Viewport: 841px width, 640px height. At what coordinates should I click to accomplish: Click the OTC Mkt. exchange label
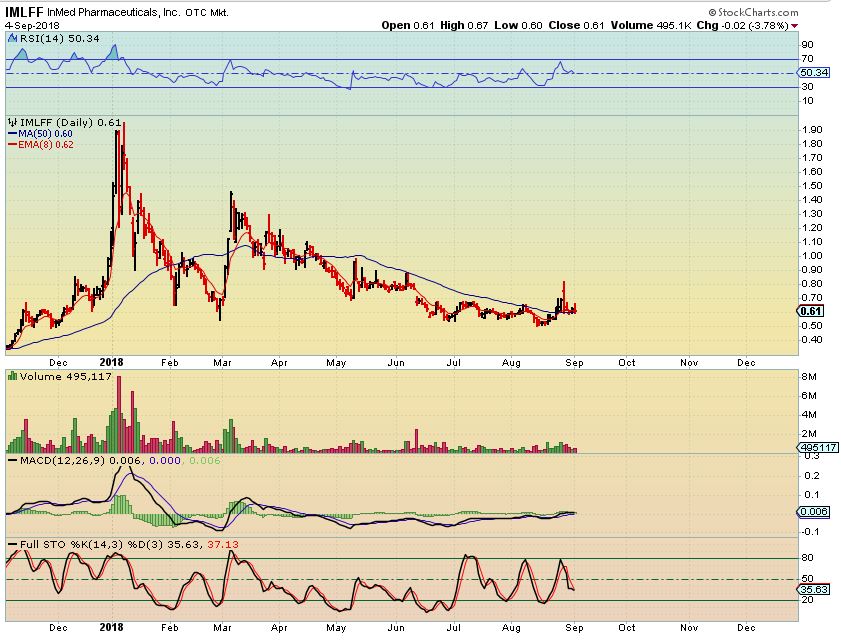tap(207, 12)
